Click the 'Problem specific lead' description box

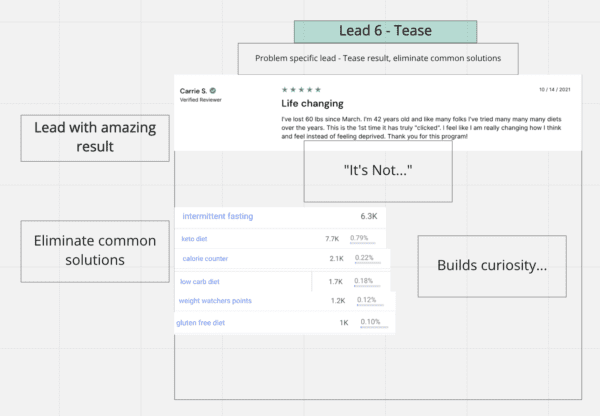point(378,59)
